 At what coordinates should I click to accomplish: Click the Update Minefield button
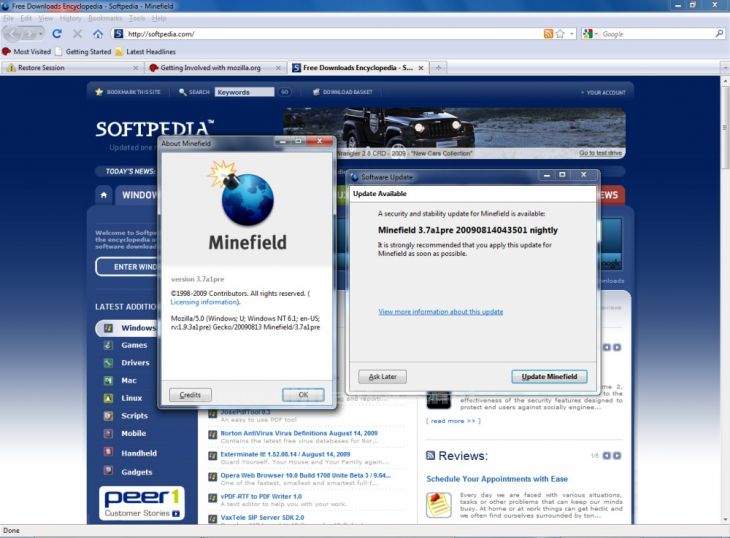coord(549,377)
